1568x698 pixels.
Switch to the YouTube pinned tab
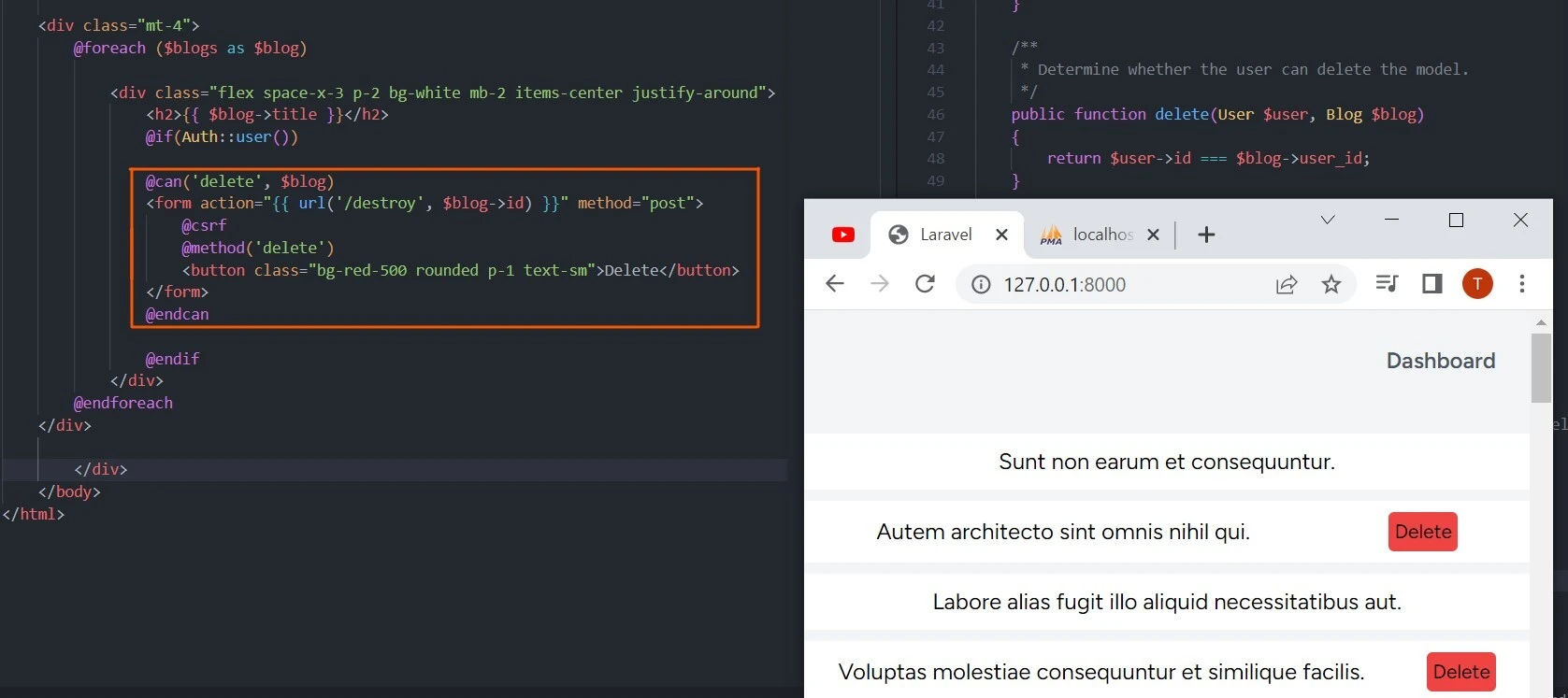[x=843, y=235]
